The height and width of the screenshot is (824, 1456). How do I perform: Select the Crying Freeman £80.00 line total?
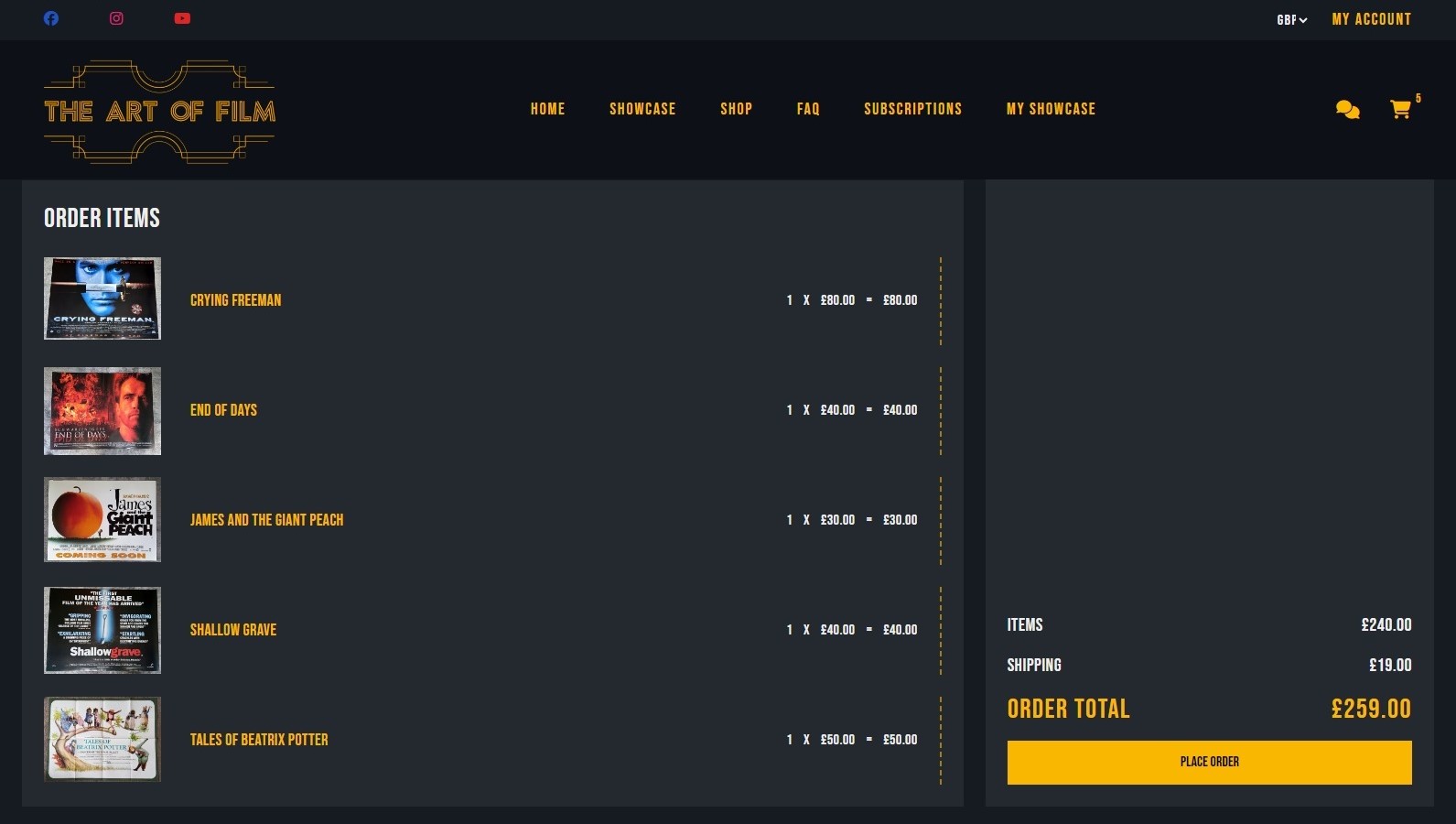900,300
